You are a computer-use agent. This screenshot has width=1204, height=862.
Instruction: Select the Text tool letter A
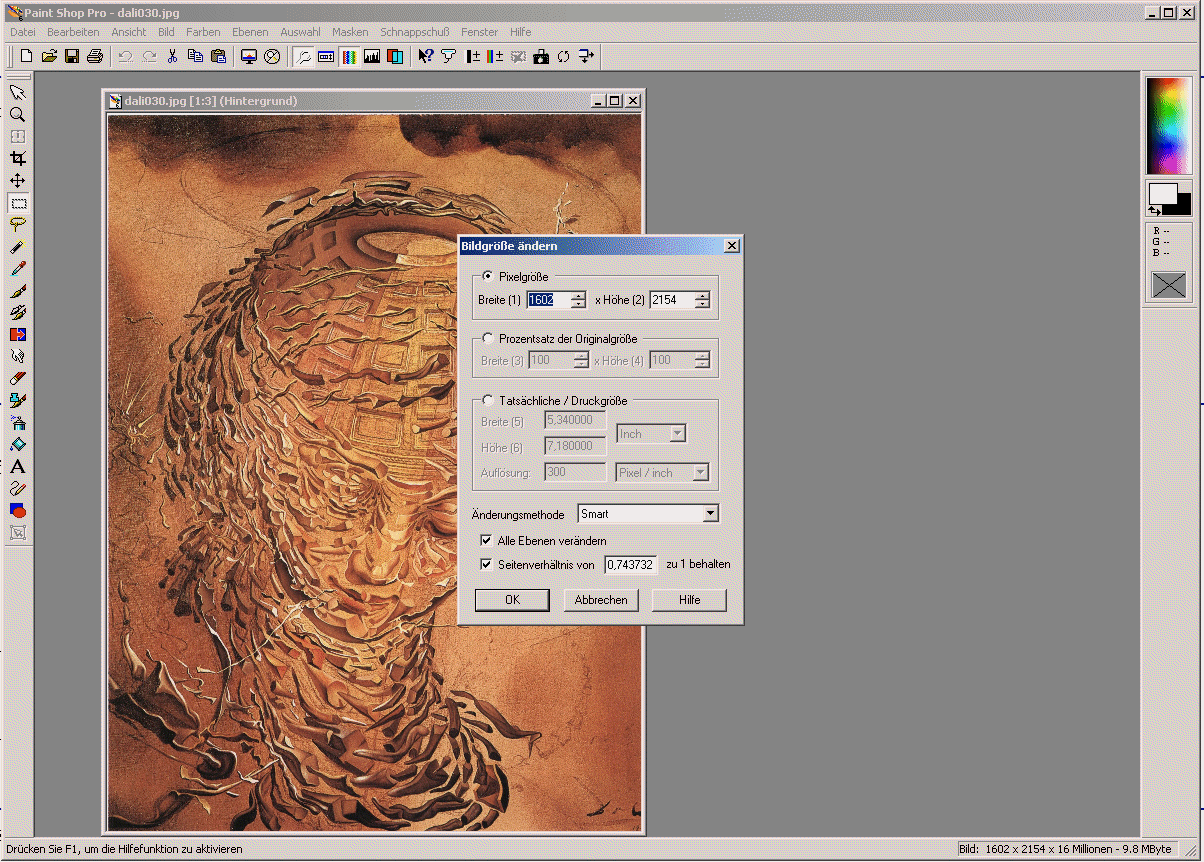coord(17,466)
